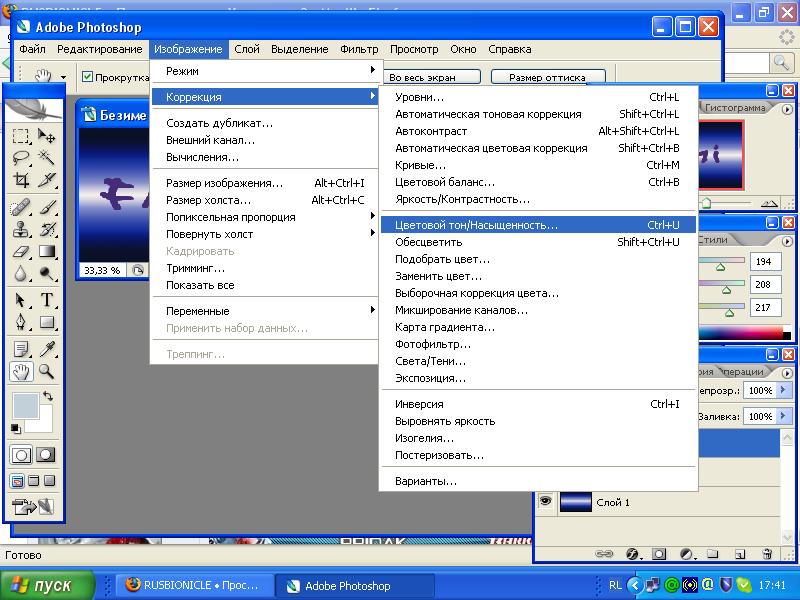
Task: Select the Zoom magnifier tool
Action: click(x=46, y=371)
